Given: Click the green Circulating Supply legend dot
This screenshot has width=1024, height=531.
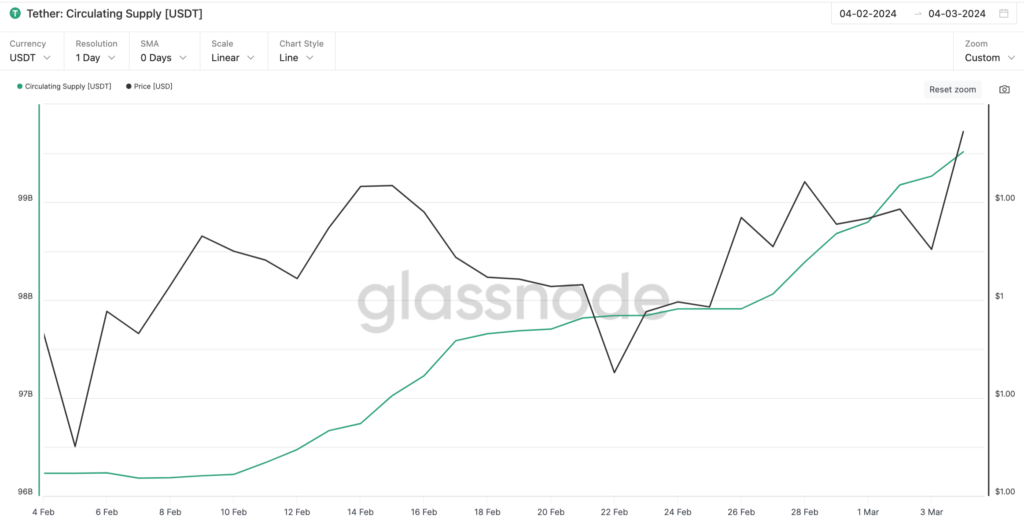Looking at the screenshot, I should [19, 87].
